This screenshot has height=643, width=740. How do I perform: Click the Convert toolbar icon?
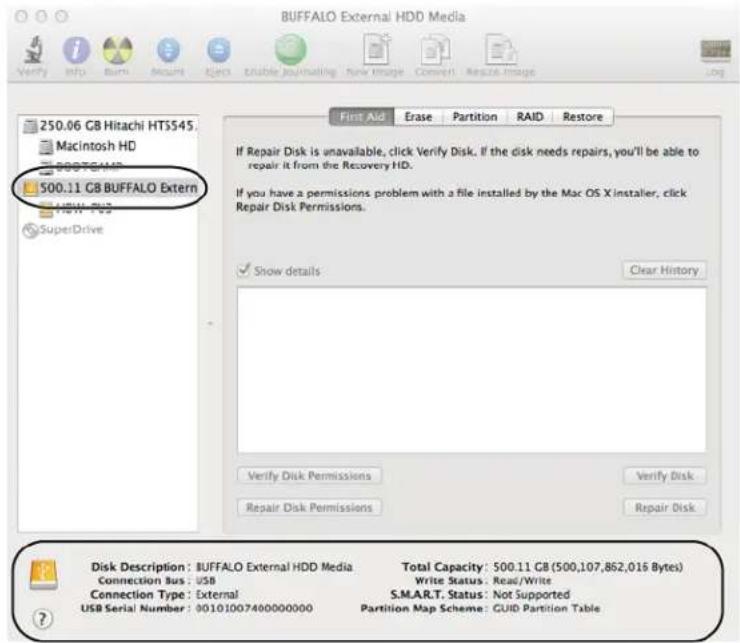tap(435, 49)
